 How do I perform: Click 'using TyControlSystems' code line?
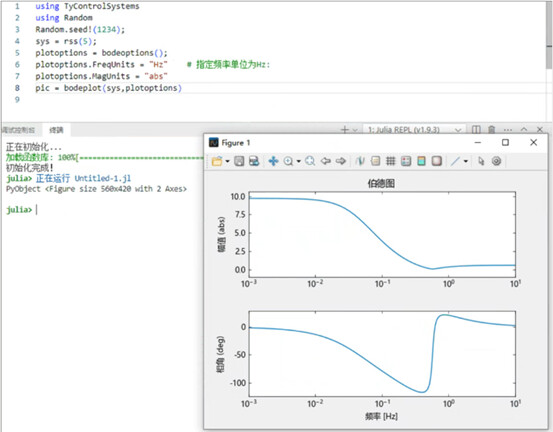87,6
